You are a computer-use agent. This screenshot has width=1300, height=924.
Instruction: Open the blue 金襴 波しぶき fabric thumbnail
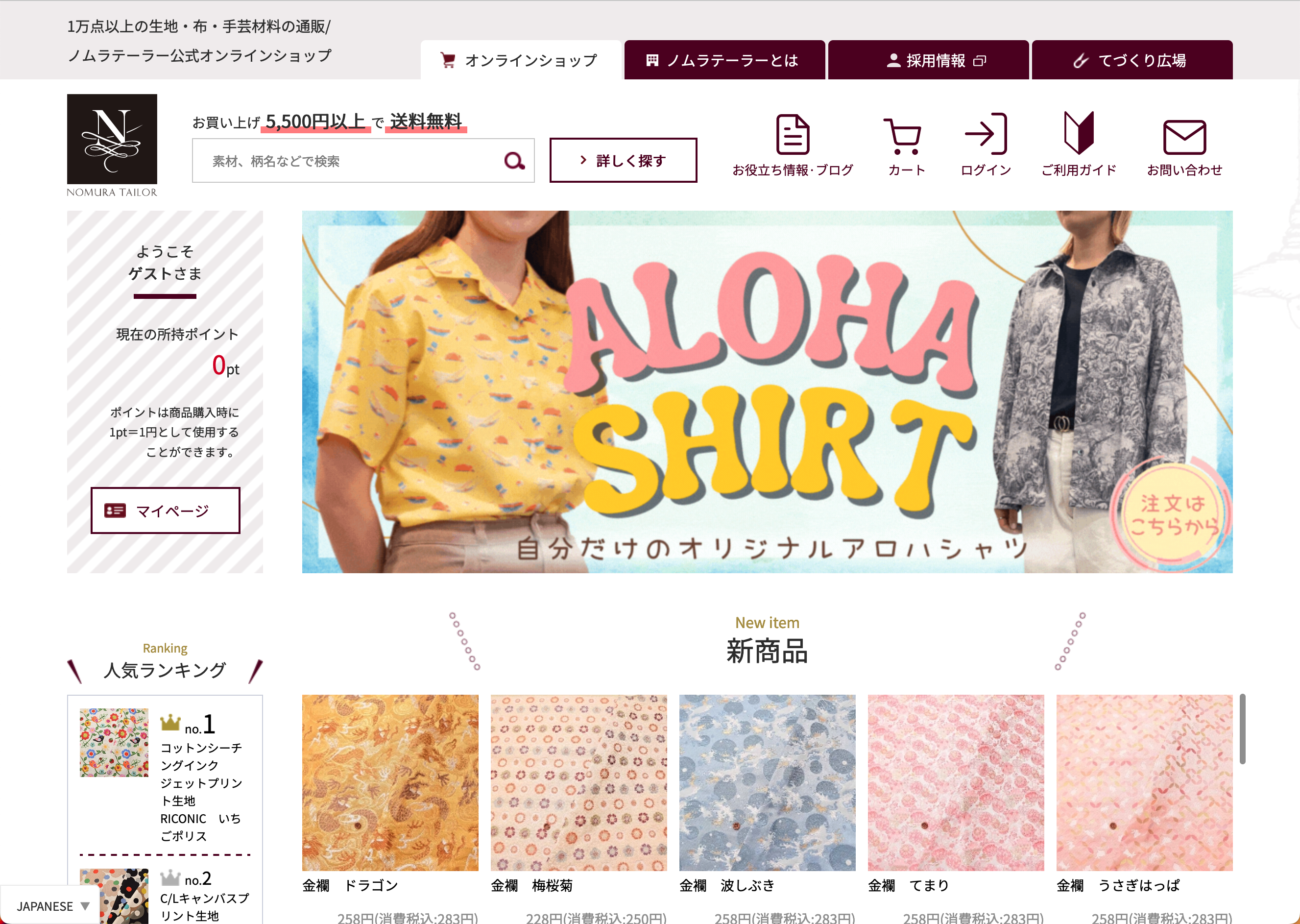767,783
